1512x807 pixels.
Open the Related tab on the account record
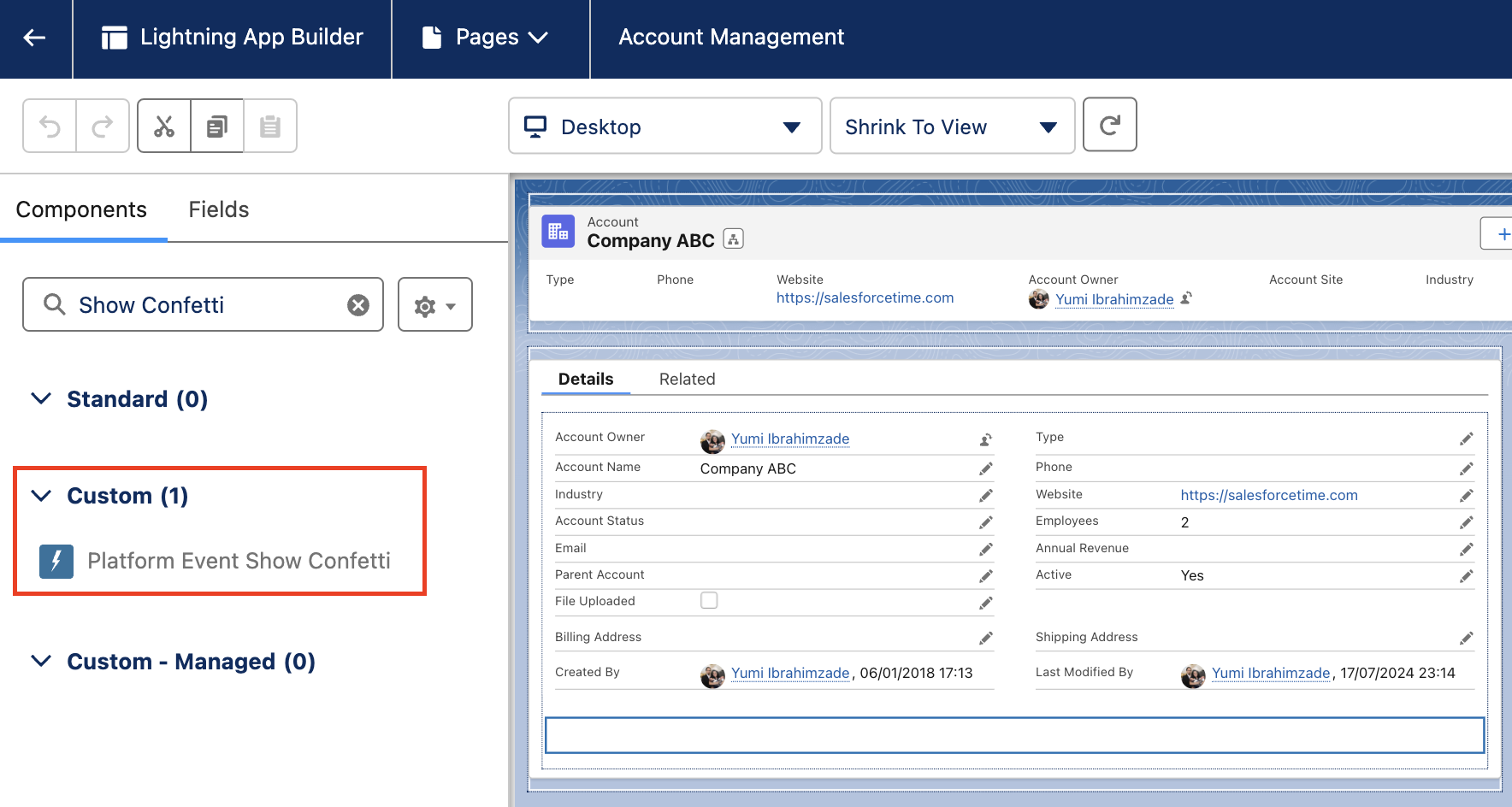(x=687, y=379)
